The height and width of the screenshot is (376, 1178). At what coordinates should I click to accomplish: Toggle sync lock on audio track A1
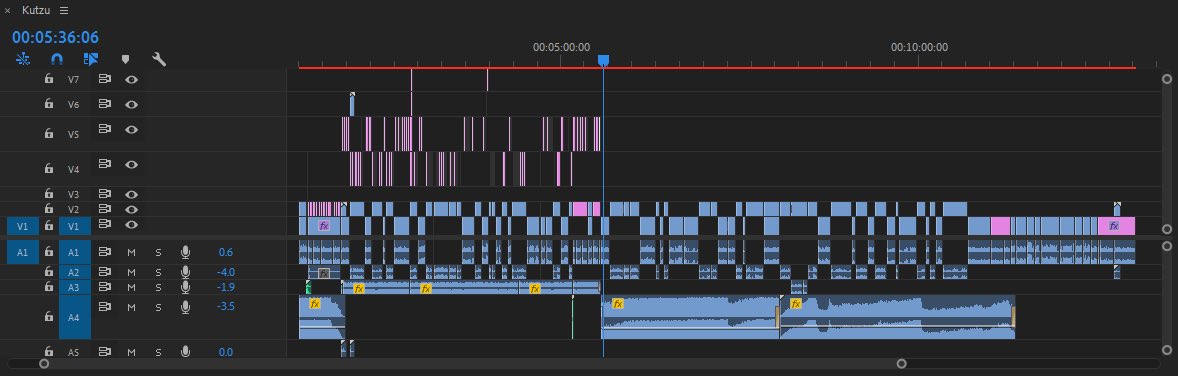click(105, 252)
